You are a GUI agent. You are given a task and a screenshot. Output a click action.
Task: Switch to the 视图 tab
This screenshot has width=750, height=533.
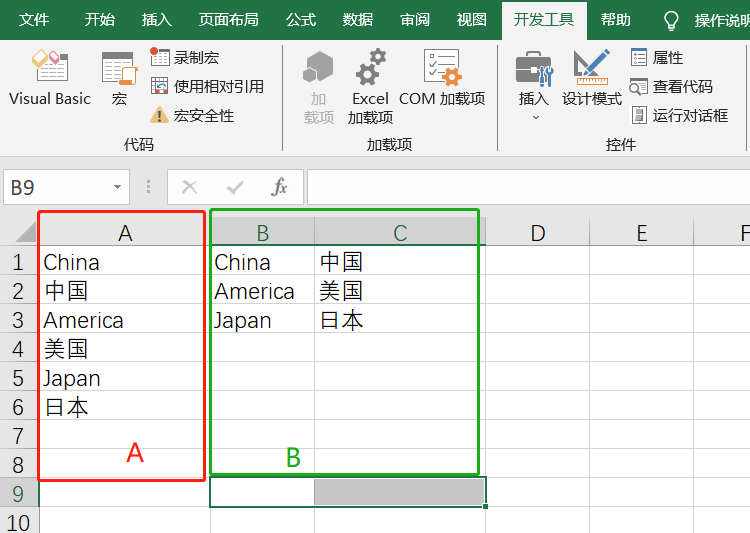pos(472,20)
